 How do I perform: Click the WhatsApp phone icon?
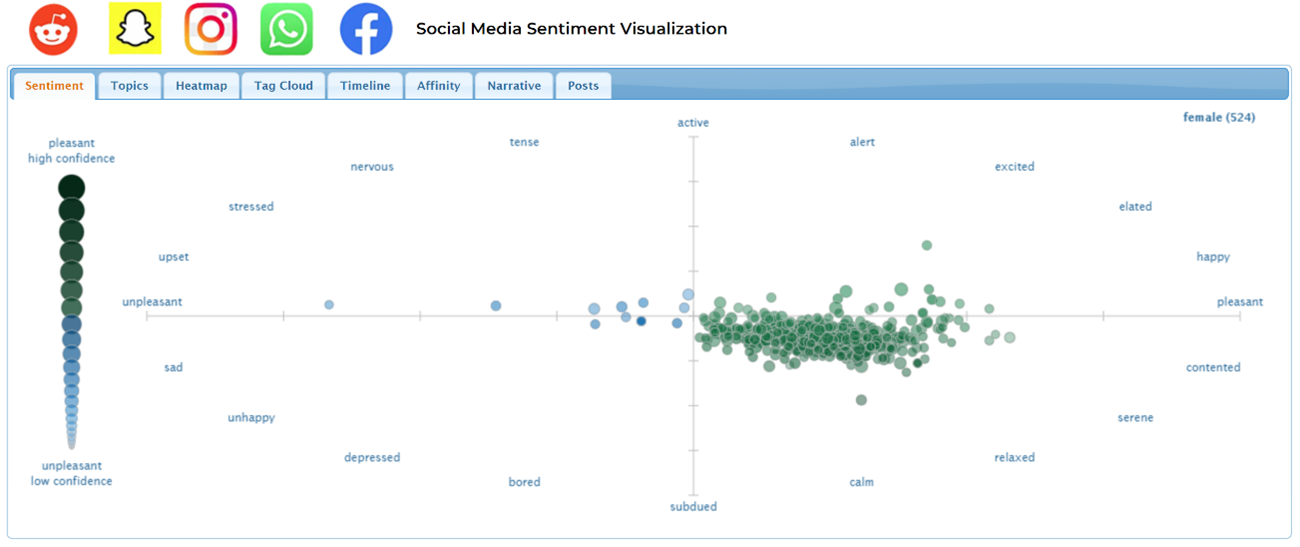(x=287, y=29)
